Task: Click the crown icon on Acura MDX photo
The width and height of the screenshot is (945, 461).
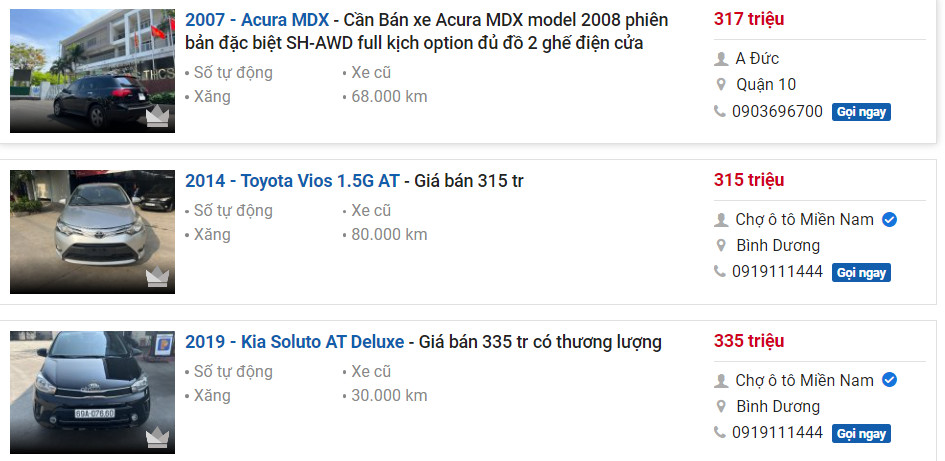Action: point(158,117)
